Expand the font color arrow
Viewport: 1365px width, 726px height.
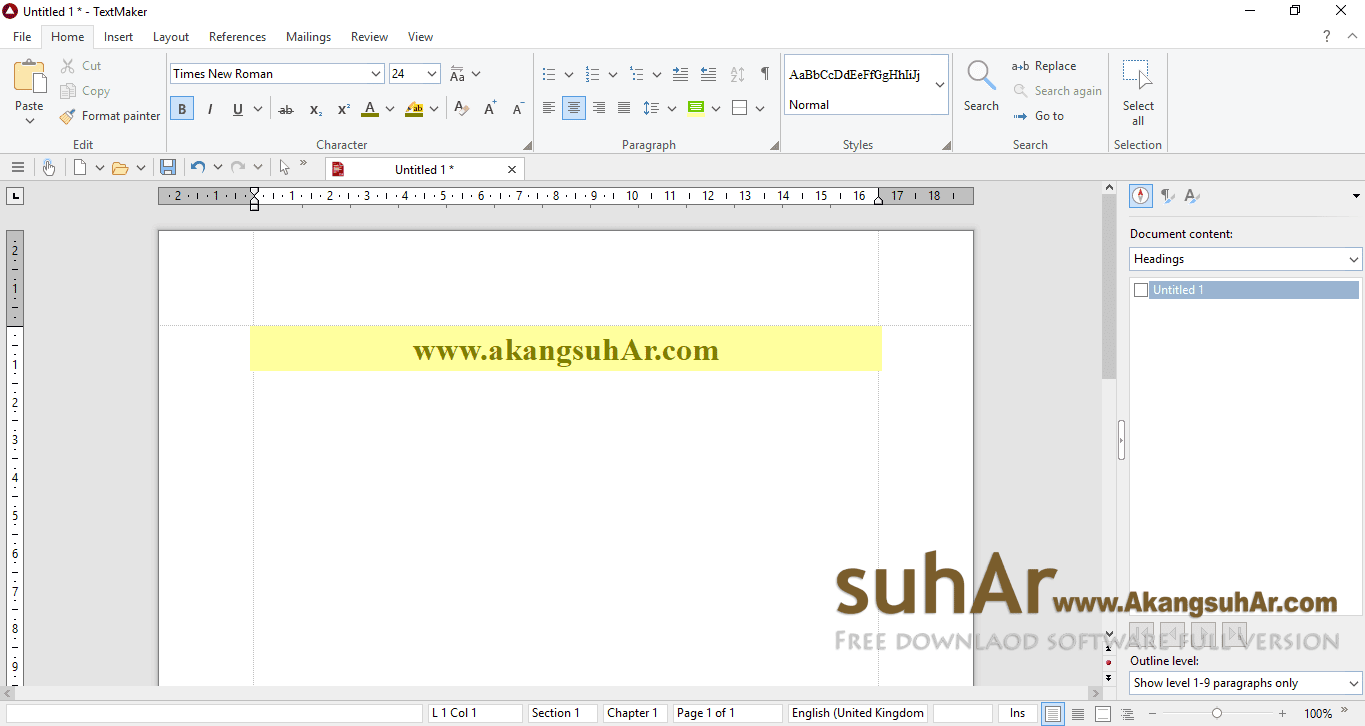click(x=389, y=109)
